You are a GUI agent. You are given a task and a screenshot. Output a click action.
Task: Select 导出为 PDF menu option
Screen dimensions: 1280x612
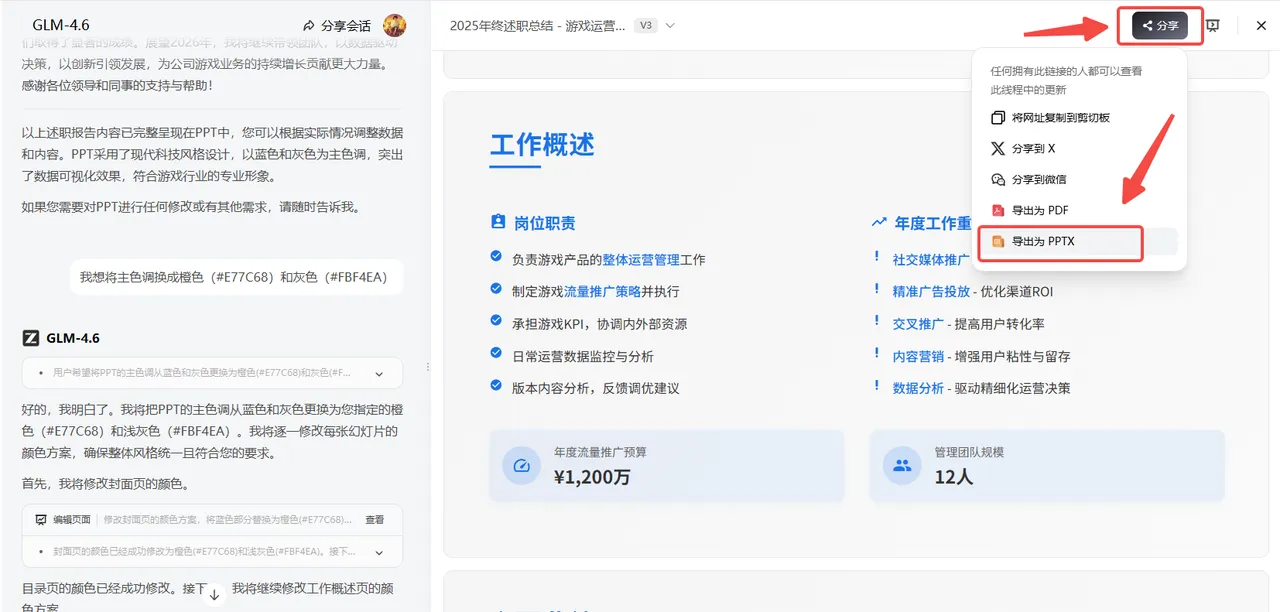tap(1079, 211)
